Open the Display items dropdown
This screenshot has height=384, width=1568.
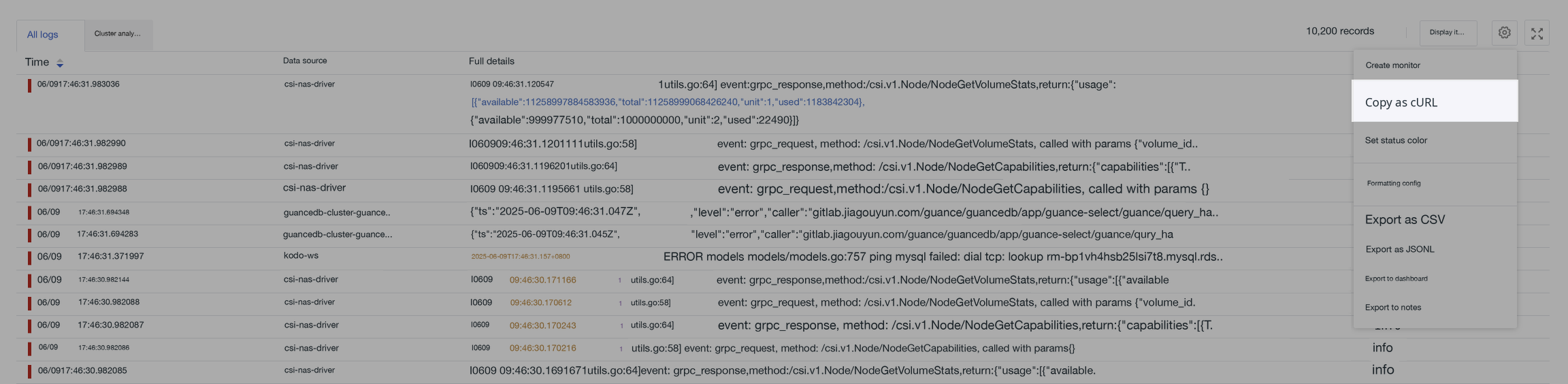(1448, 33)
